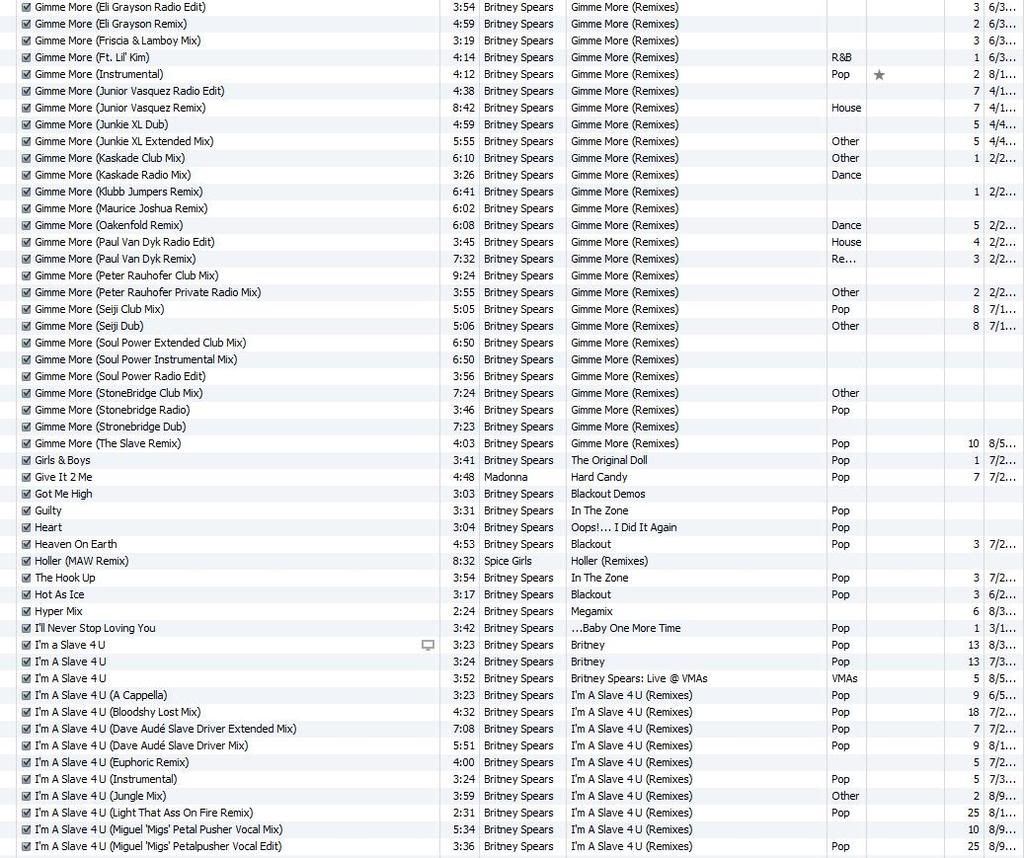Select the Hard Candy album cell
The width and height of the screenshot is (1024, 858).
[x=599, y=478]
